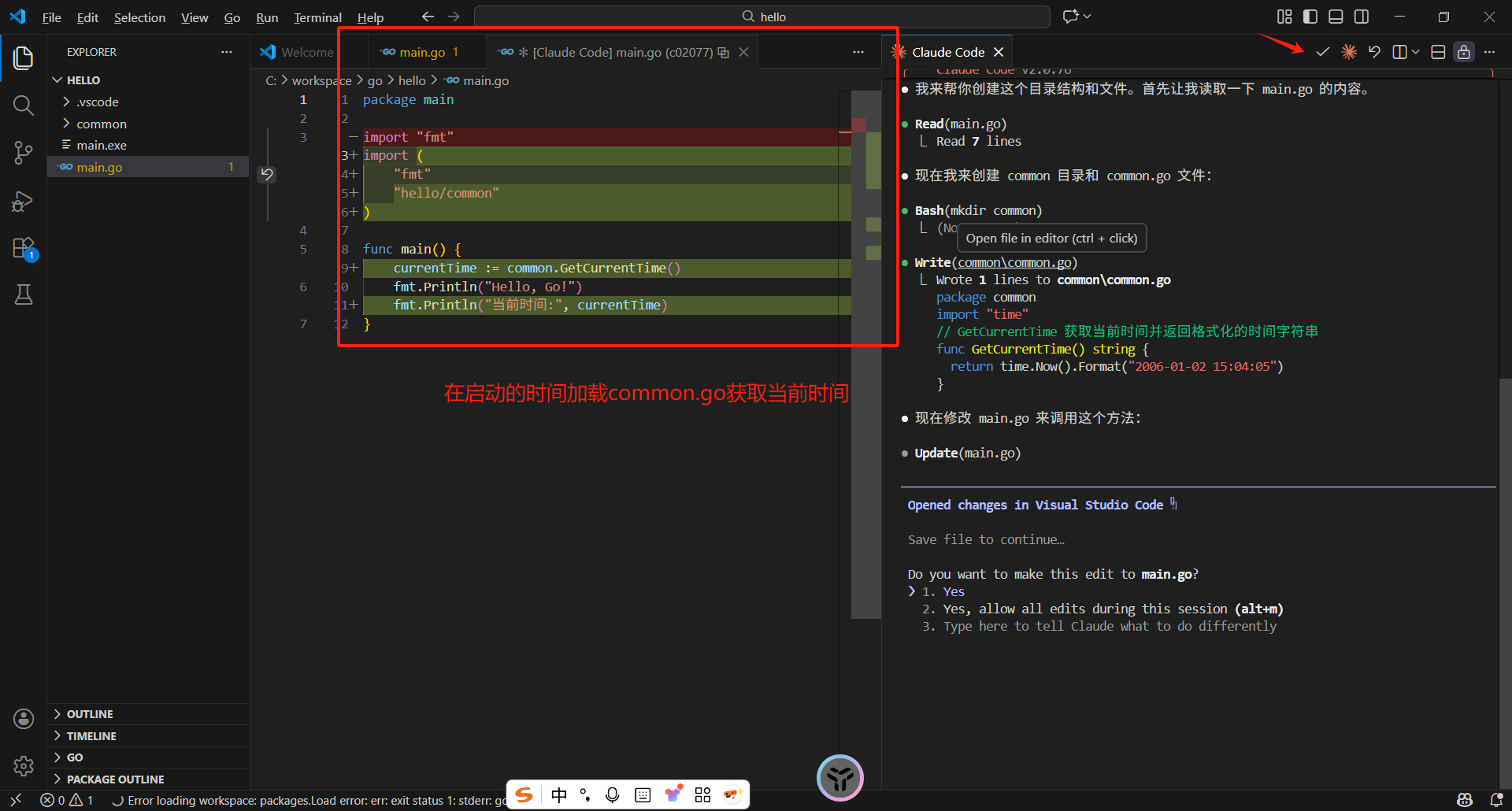Open main.go file in Explorer

point(148,167)
